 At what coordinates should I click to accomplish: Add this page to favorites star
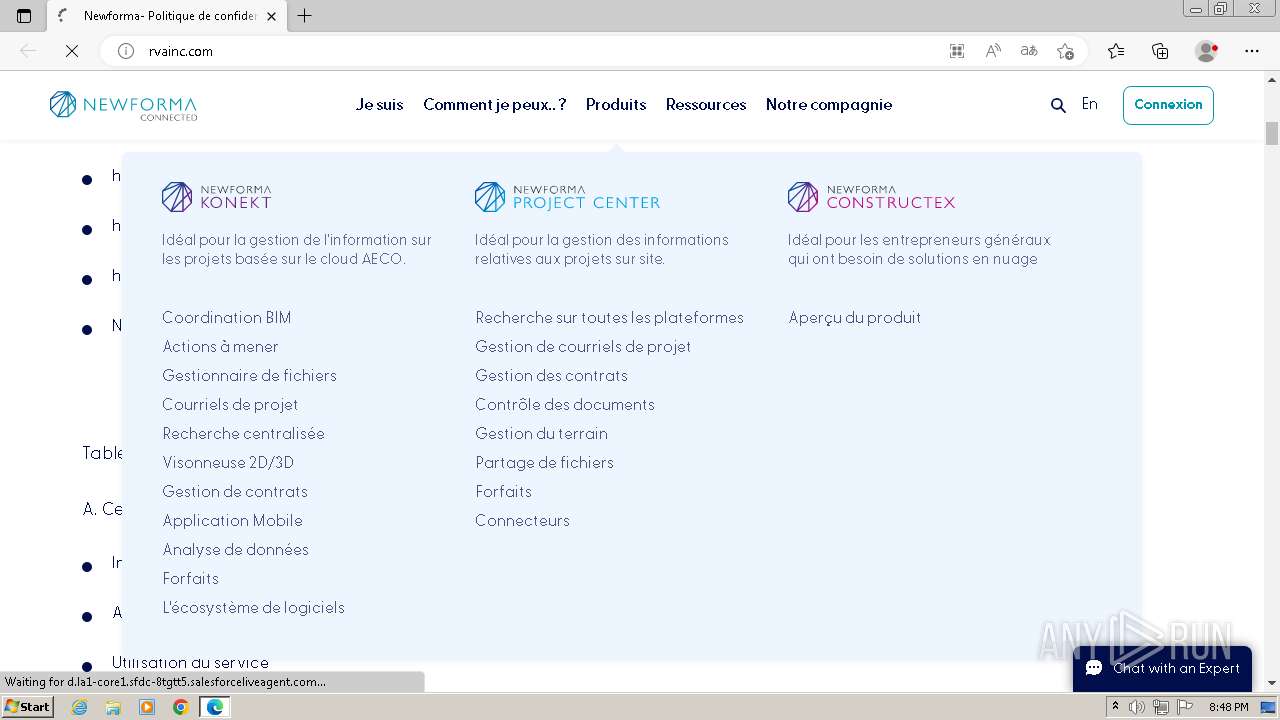pyautogui.click(x=1066, y=51)
